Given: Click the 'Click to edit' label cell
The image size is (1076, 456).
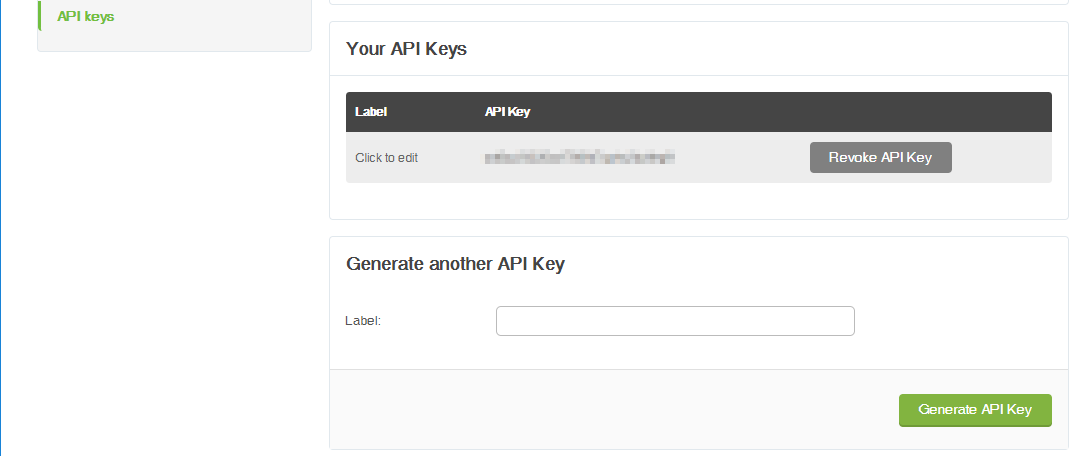Looking at the screenshot, I should click(386, 158).
